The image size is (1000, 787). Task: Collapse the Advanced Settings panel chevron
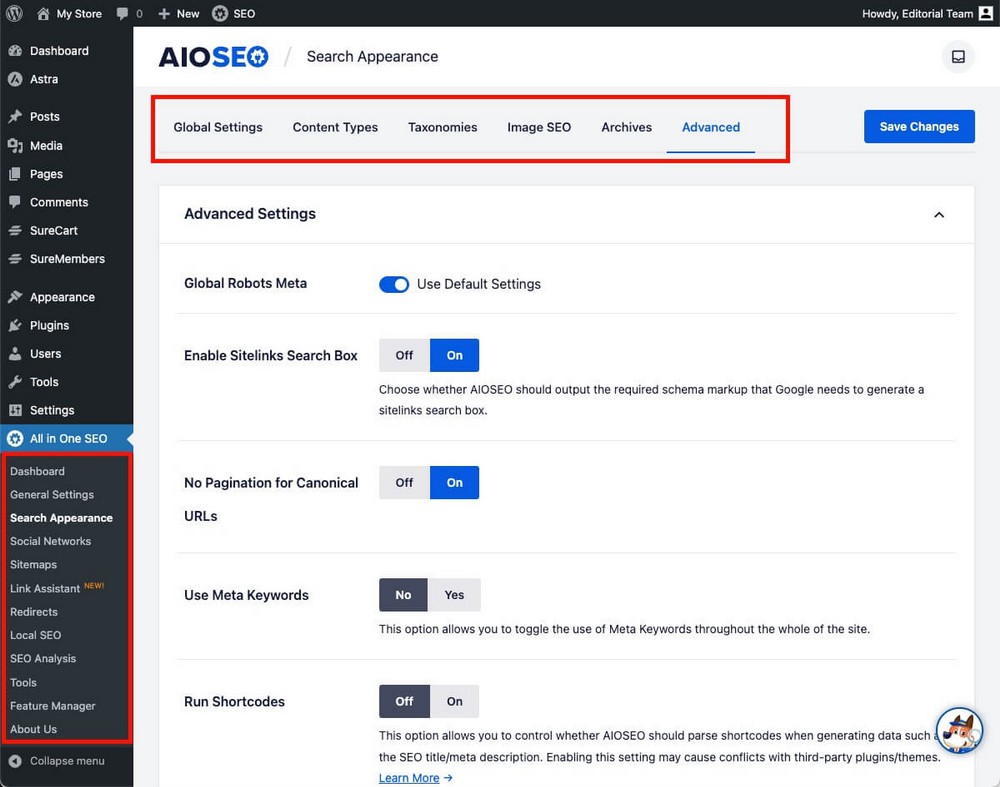coord(939,215)
